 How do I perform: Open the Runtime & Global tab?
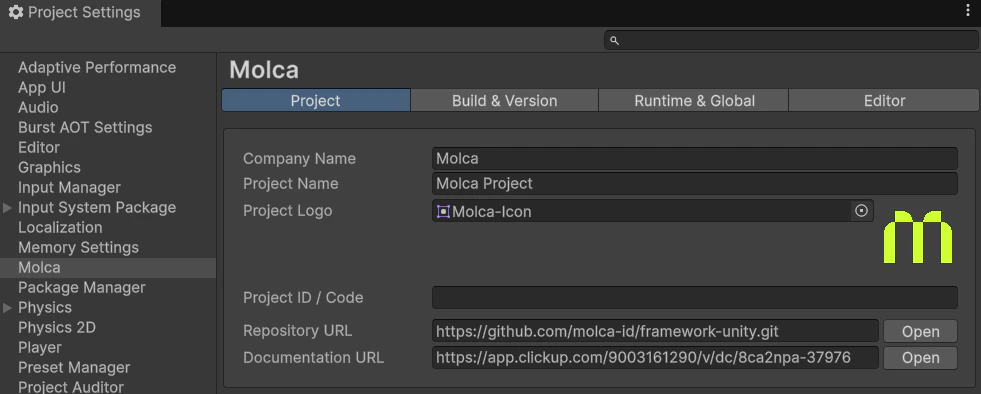[x=694, y=101]
